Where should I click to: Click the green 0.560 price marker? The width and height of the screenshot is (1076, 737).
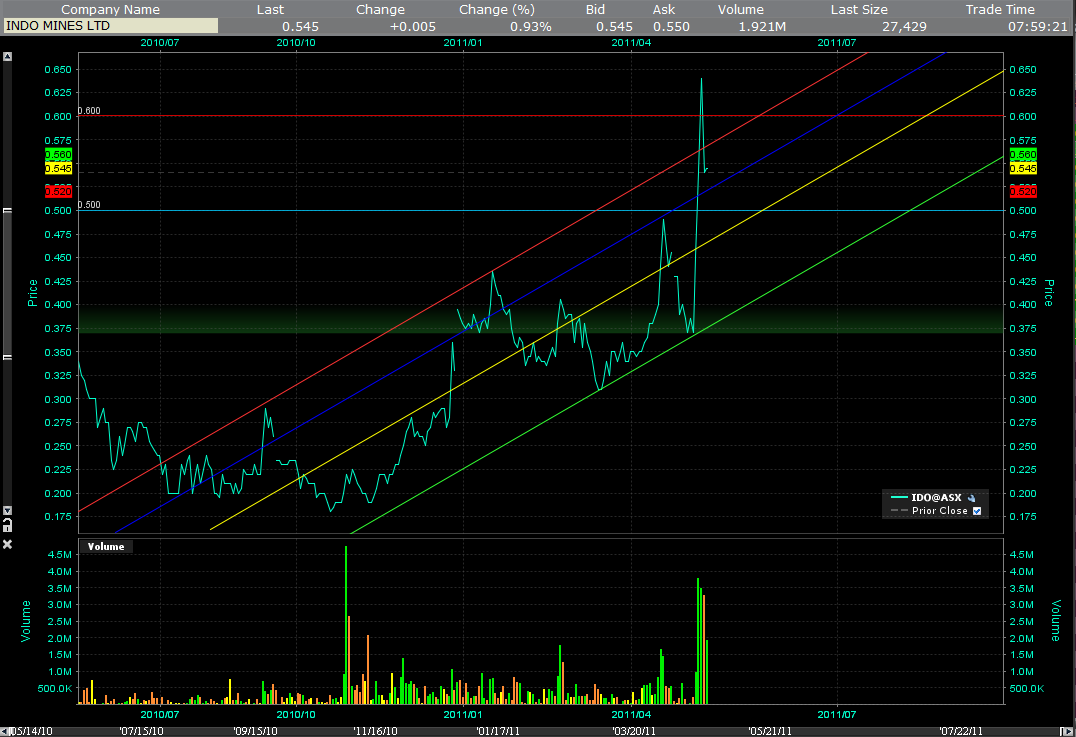click(59, 155)
